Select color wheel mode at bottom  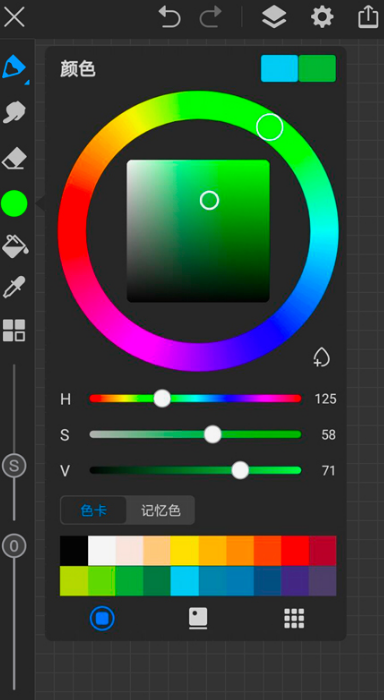click(102, 618)
